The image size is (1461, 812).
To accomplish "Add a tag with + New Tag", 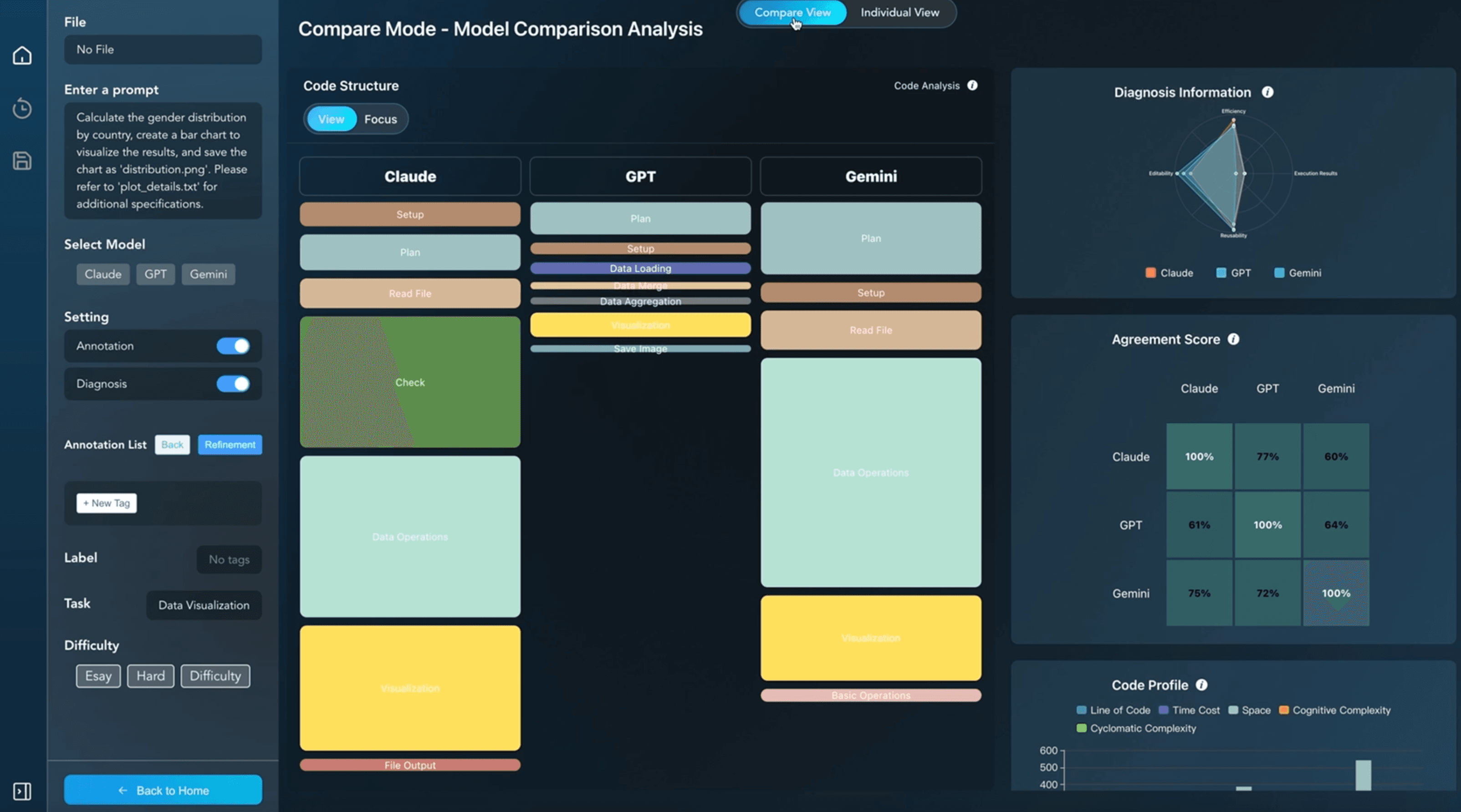I will pos(107,502).
